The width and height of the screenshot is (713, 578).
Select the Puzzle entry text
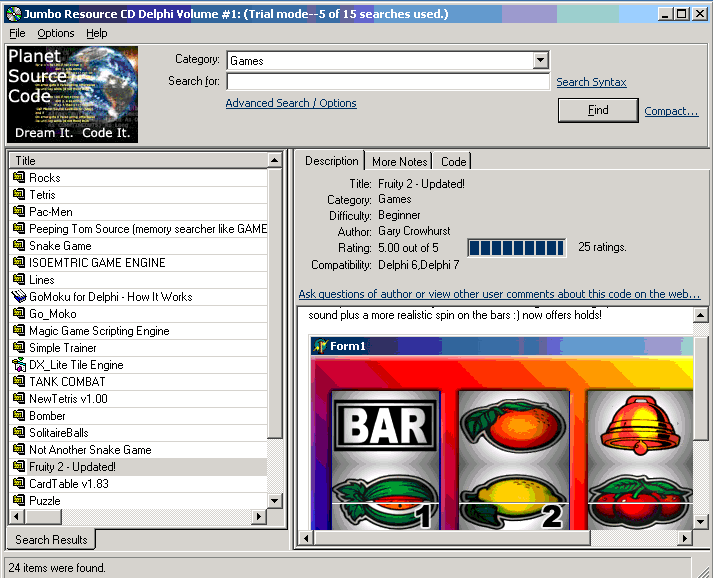tap(45, 501)
